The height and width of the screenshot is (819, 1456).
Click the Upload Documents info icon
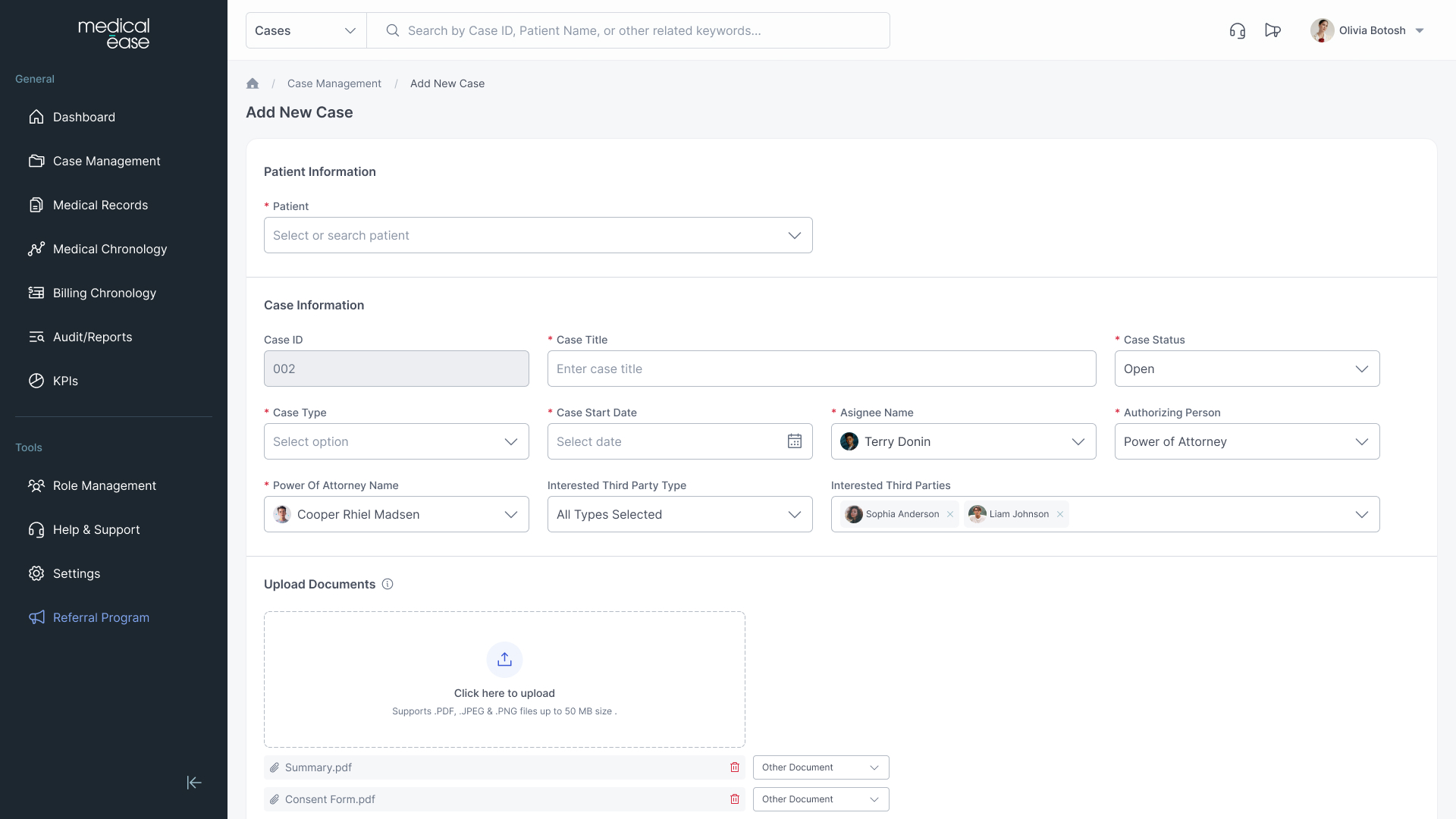(x=388, y=584)
